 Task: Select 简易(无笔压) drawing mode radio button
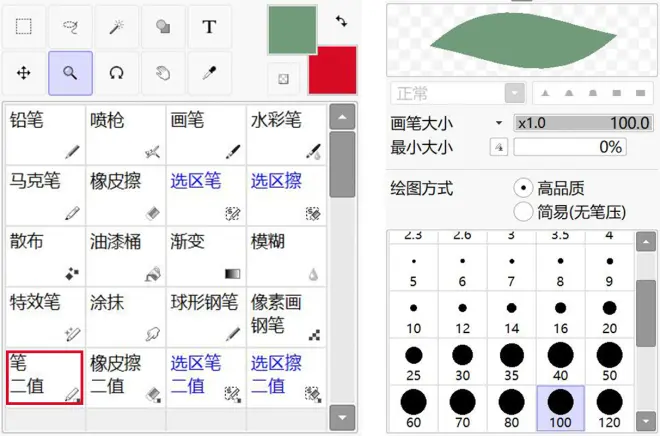coord(523,212)
